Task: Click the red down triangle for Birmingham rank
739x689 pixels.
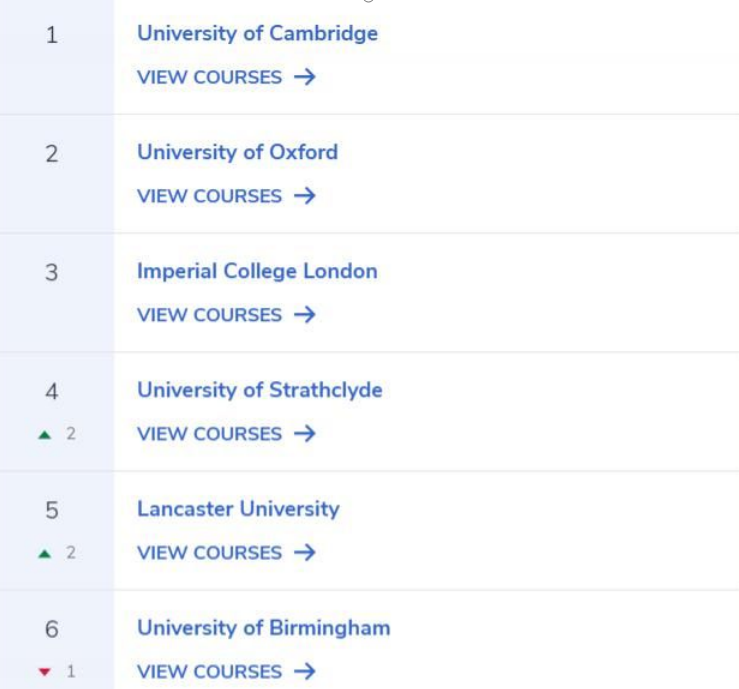Action: coord(45,672)
